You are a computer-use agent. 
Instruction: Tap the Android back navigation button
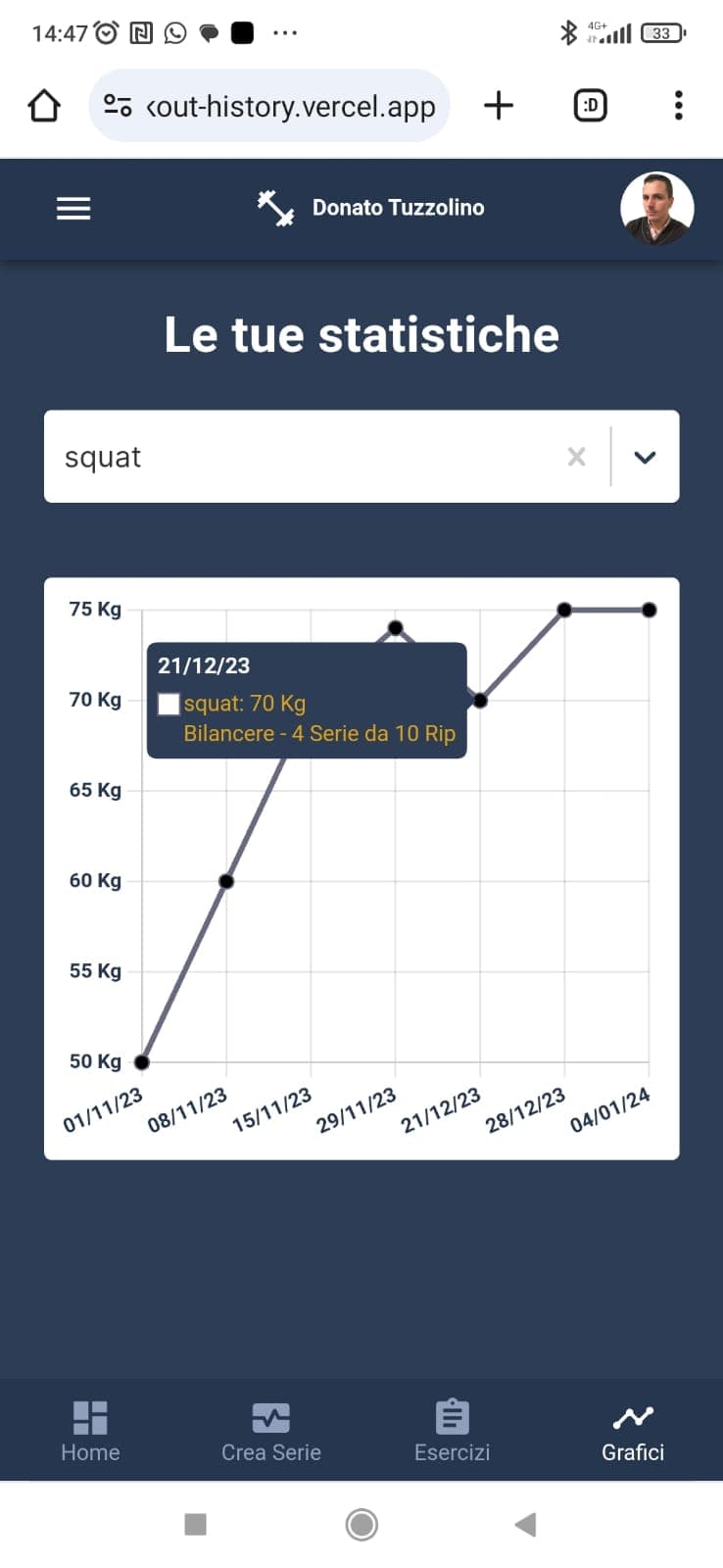(526, 1524)
